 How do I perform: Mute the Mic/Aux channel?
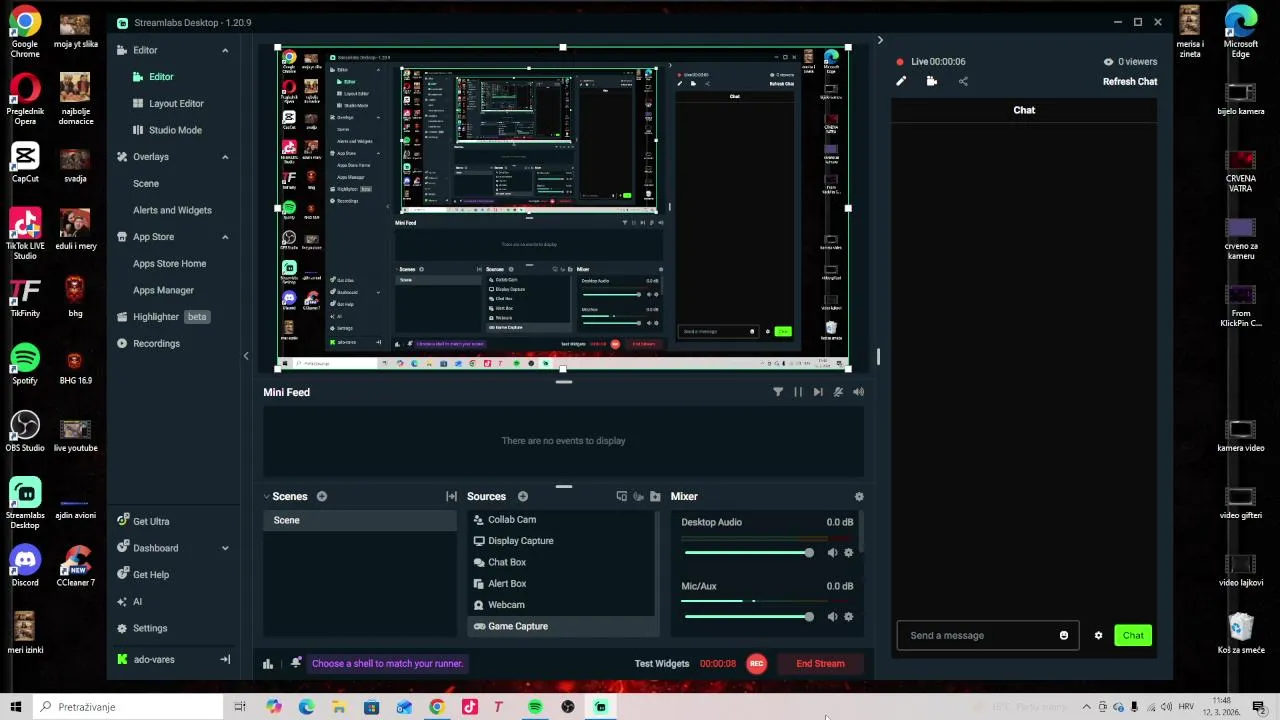[832, 617]
